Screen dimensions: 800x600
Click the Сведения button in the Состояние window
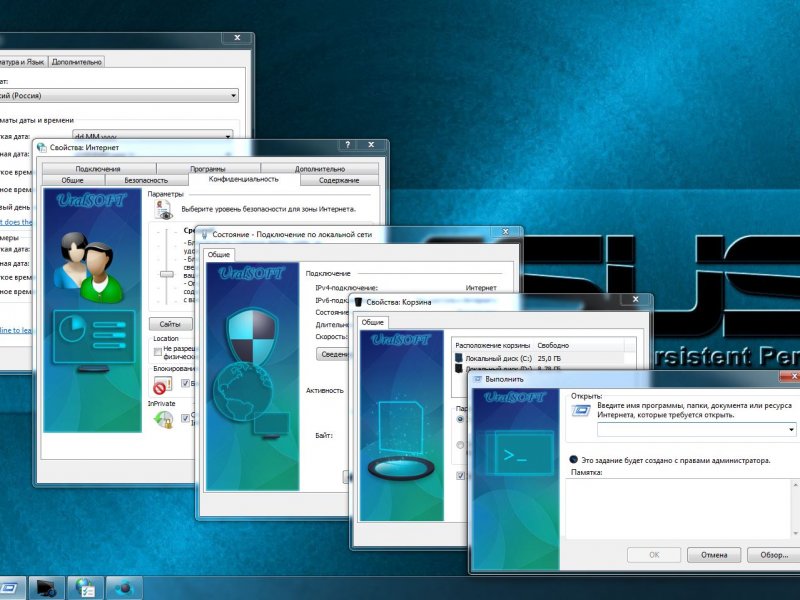pos(333,354)
